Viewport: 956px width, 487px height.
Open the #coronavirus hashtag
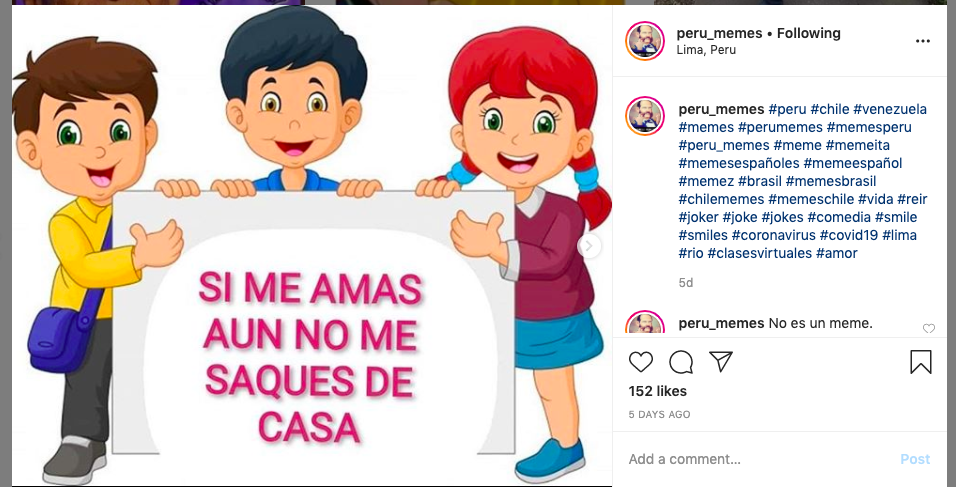coord(772,235)
